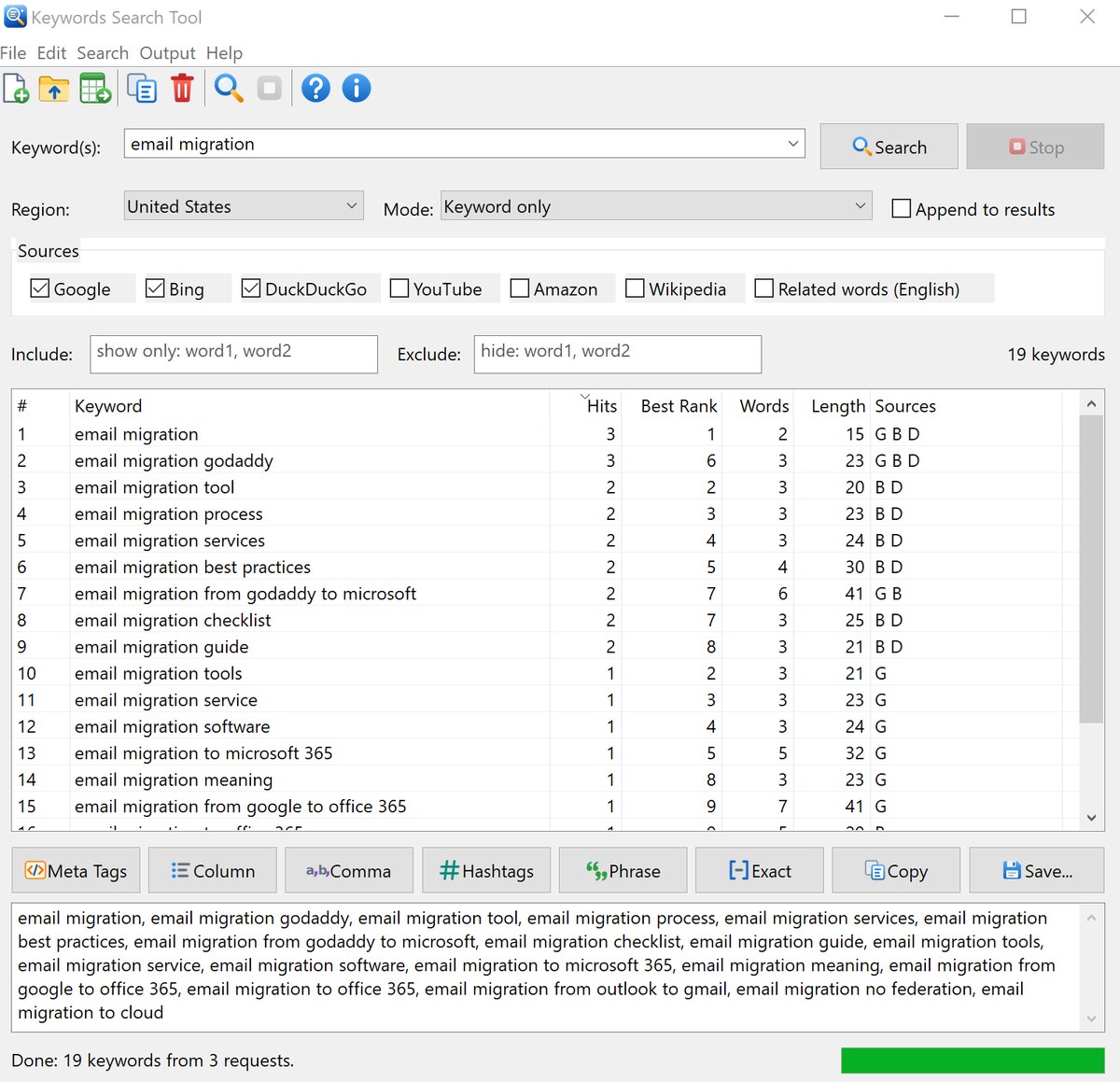
Task: Click the Include filter input field
Action: click(234, 354)
